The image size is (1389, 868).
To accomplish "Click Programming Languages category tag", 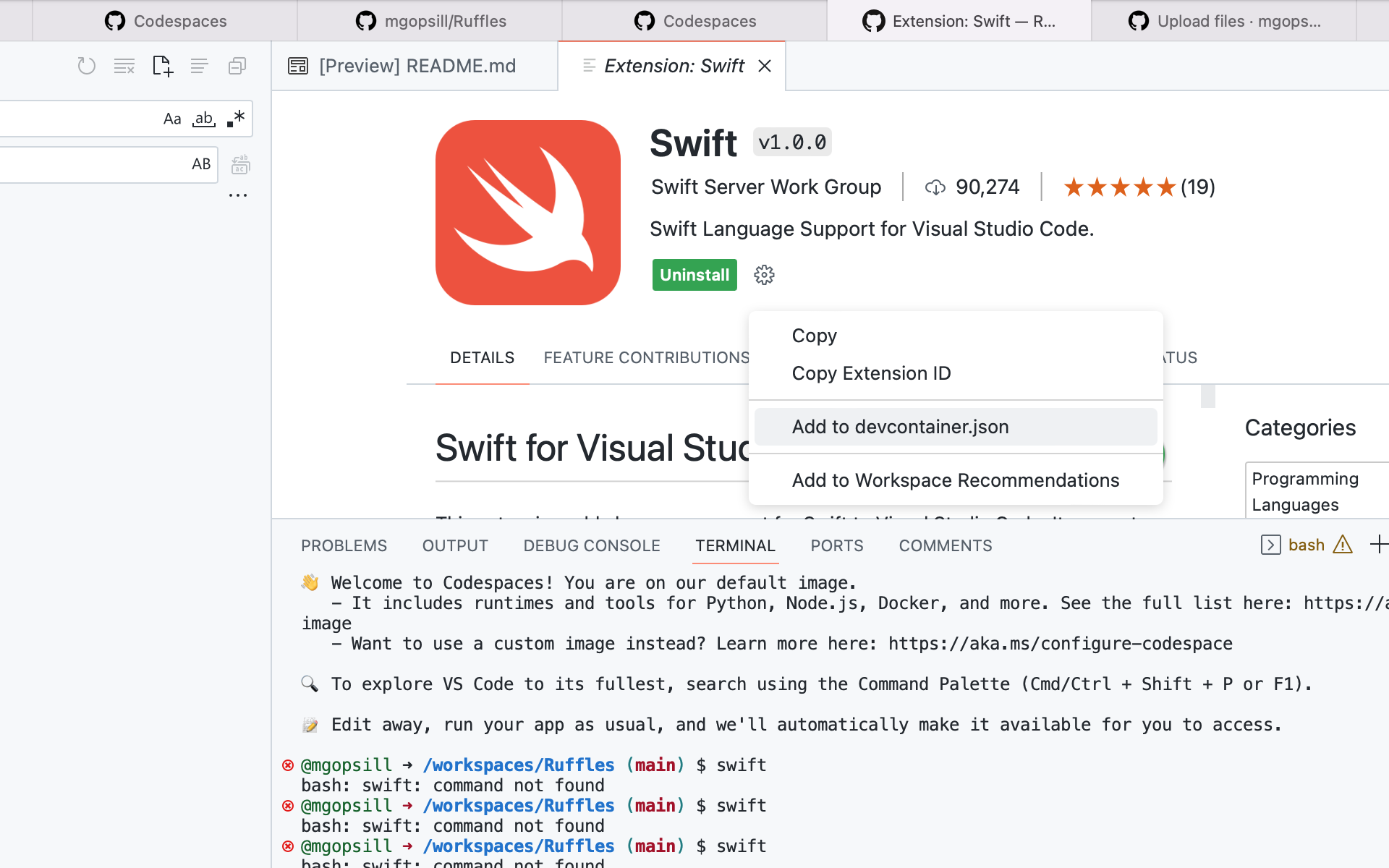I will coord(1317,491).
